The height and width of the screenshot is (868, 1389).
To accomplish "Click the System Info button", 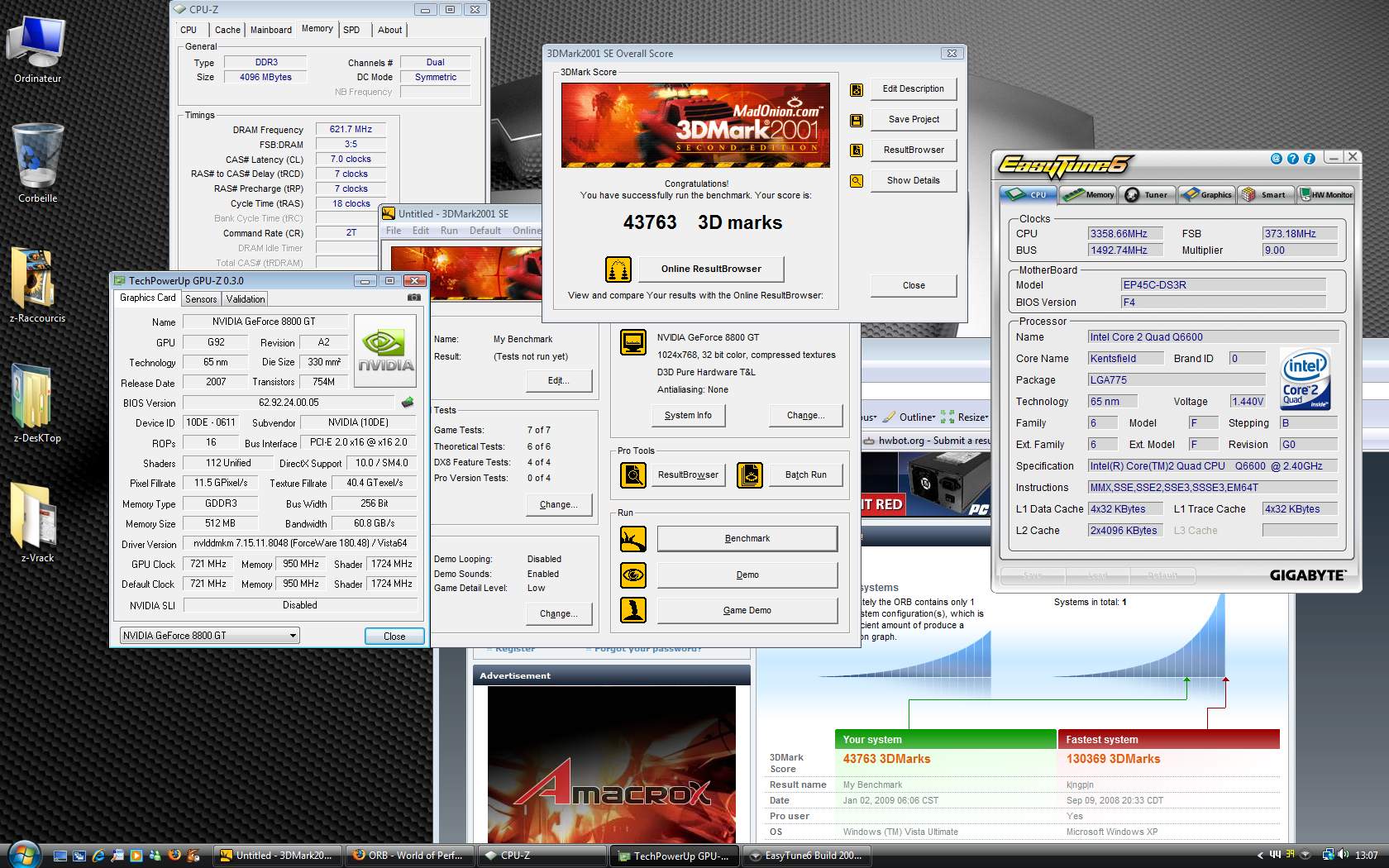I will pos(688,416).
